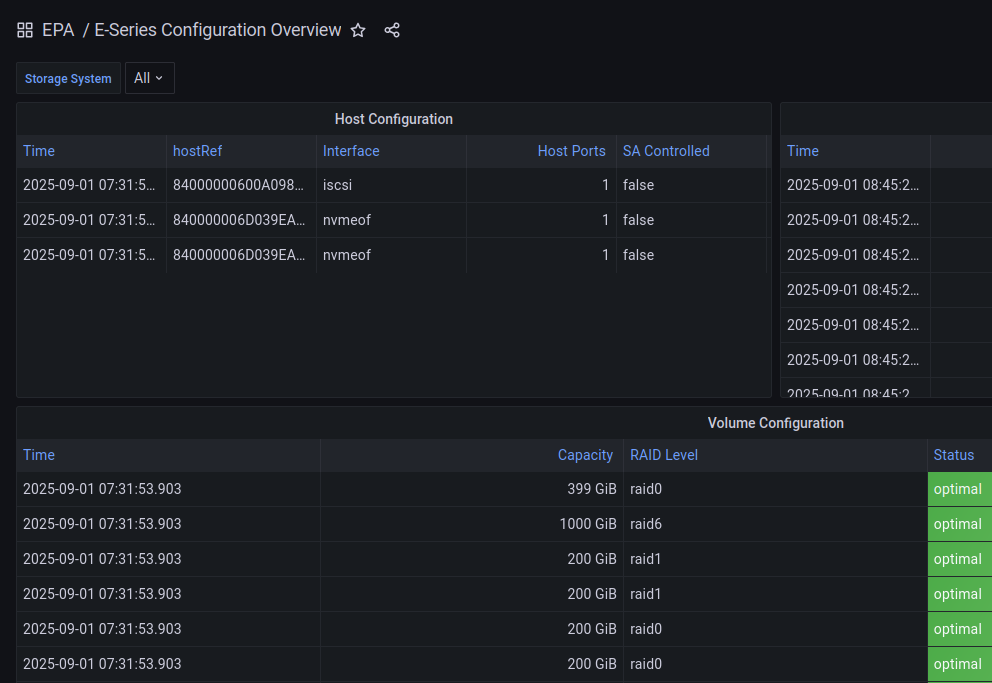
Task: Click the dashboards grid icon beside EPA
Action: 25,30
